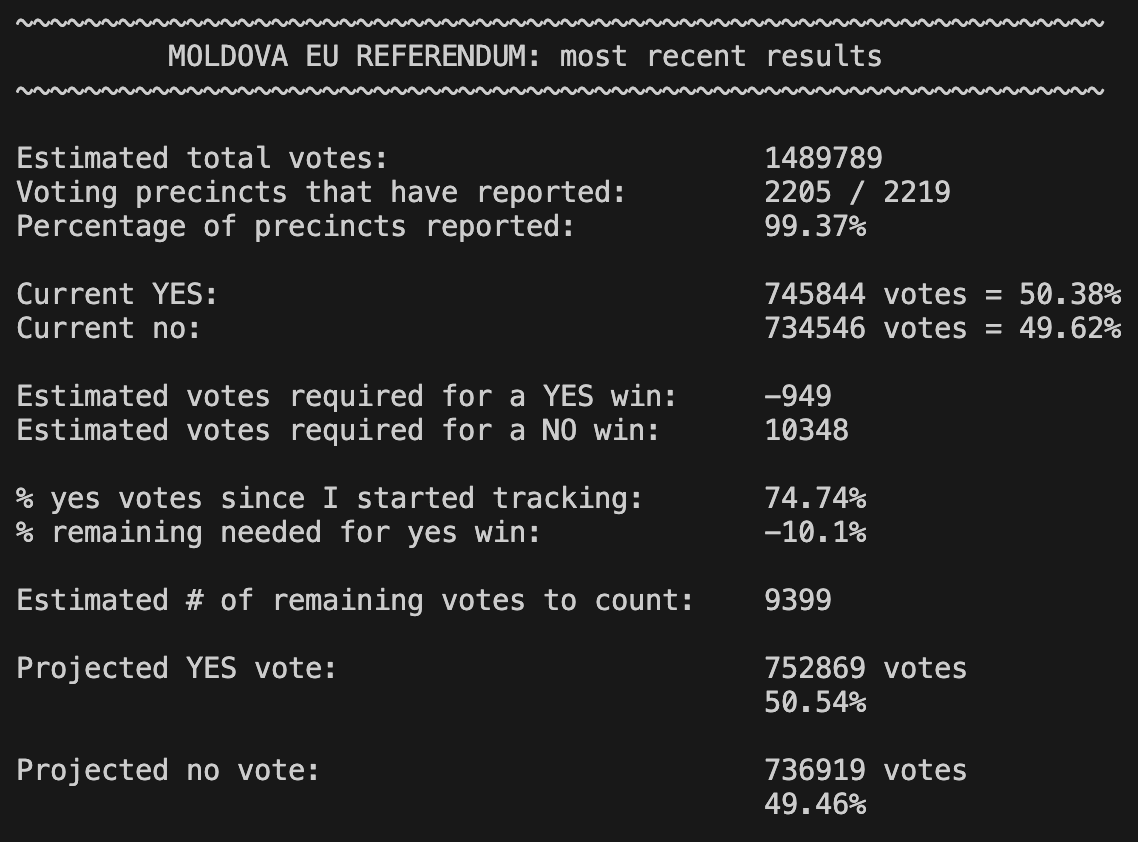Click the -949 votes required value
This screenshot has width=1138, height=842.
(x=798, y=396)
